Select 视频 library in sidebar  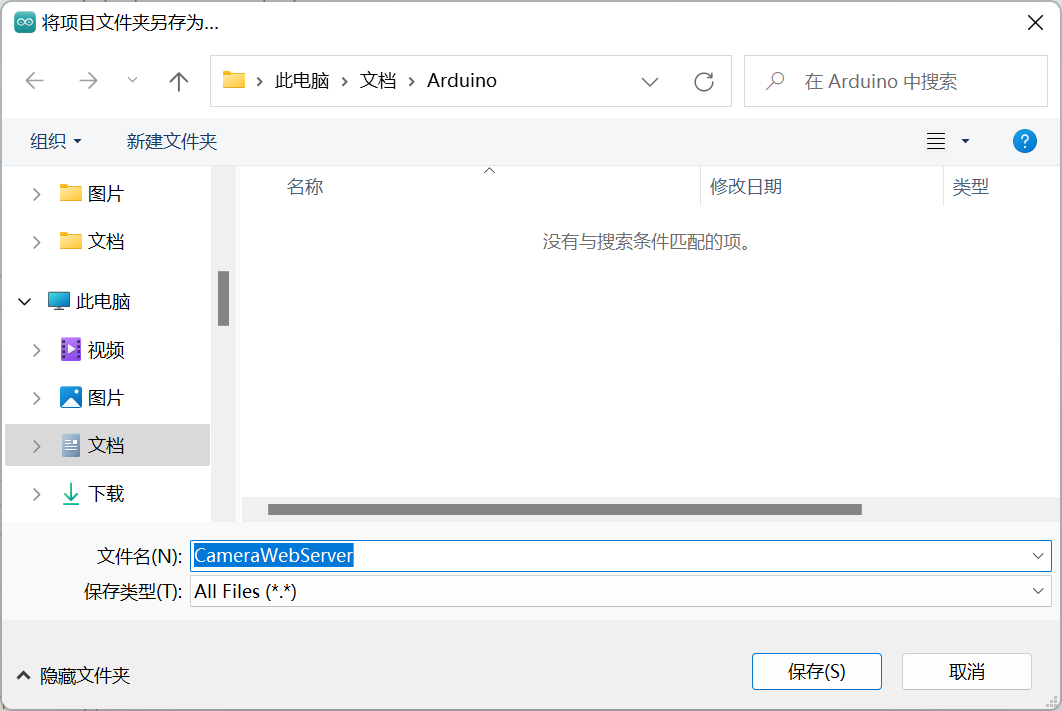92,350
